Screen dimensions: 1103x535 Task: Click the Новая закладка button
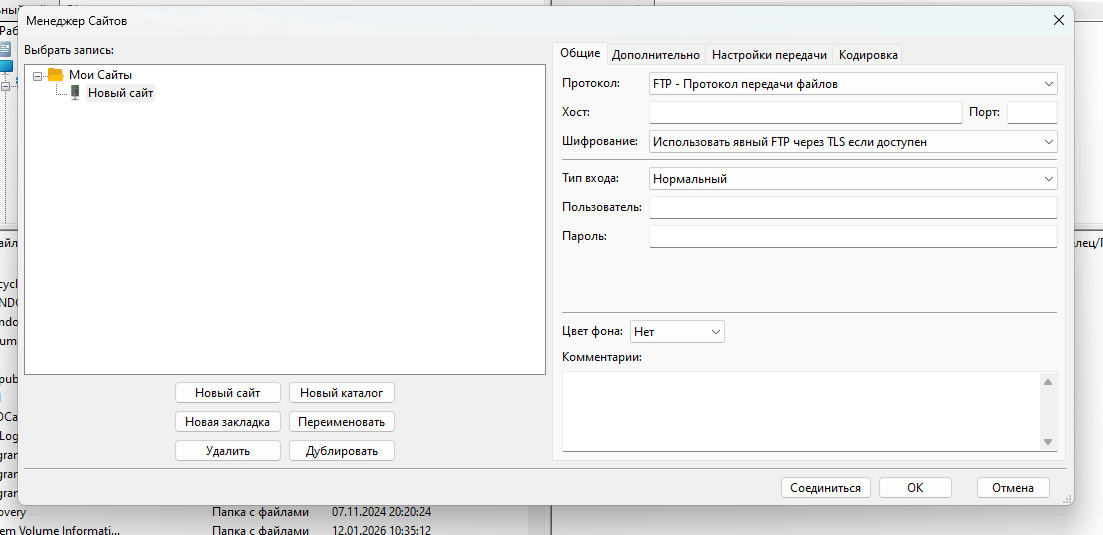point(228,422)
